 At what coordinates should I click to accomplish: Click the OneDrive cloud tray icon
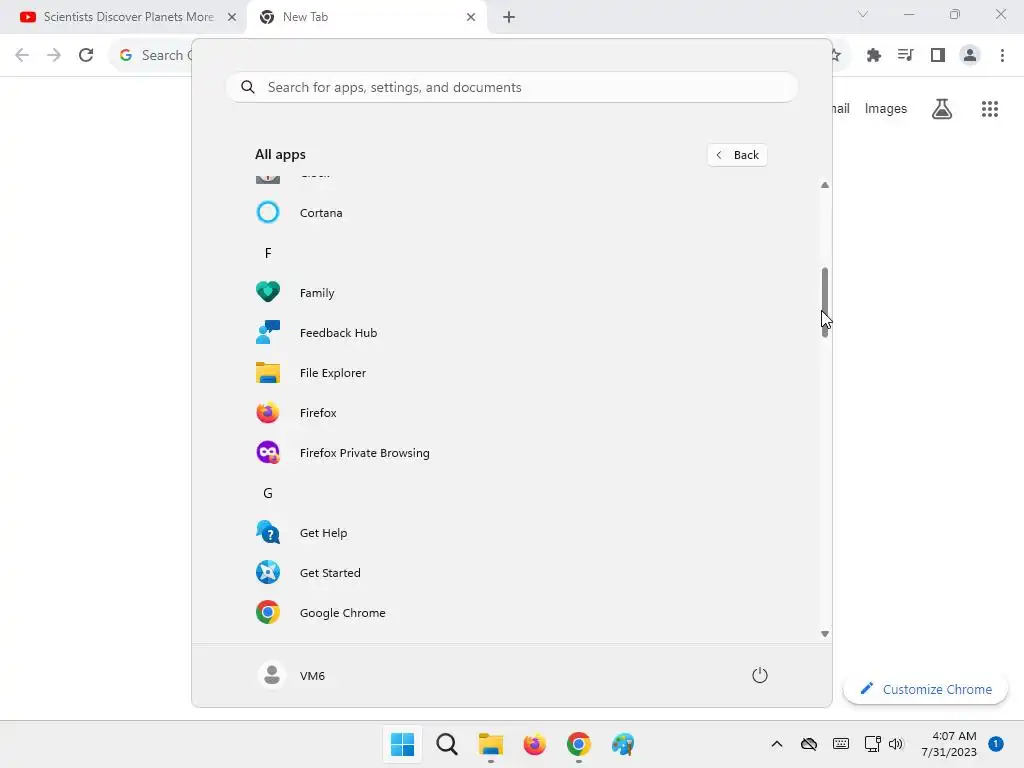[809, 744]
